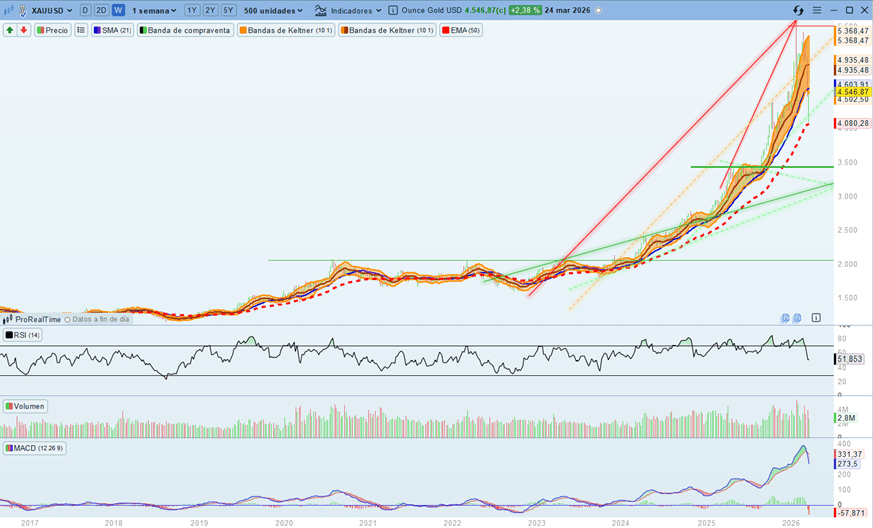
Task: Click the sync/refresh arrows icon
Action: [x=798, y=10]
